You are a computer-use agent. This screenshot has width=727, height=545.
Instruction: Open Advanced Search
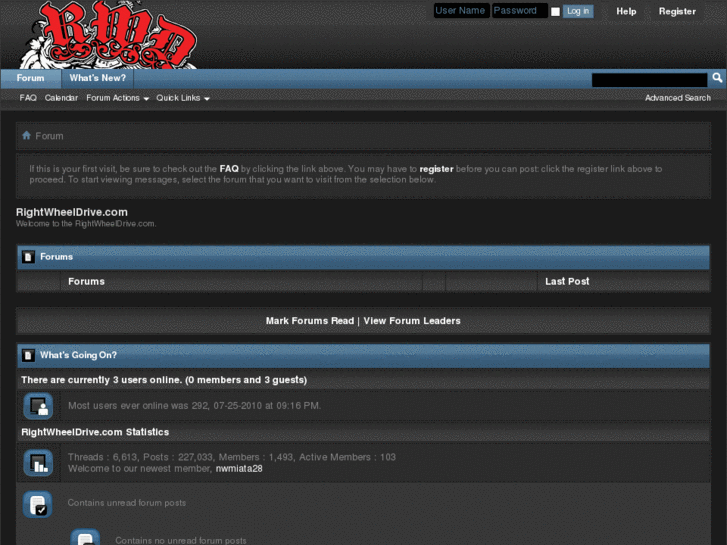click(x=677, y=98)
